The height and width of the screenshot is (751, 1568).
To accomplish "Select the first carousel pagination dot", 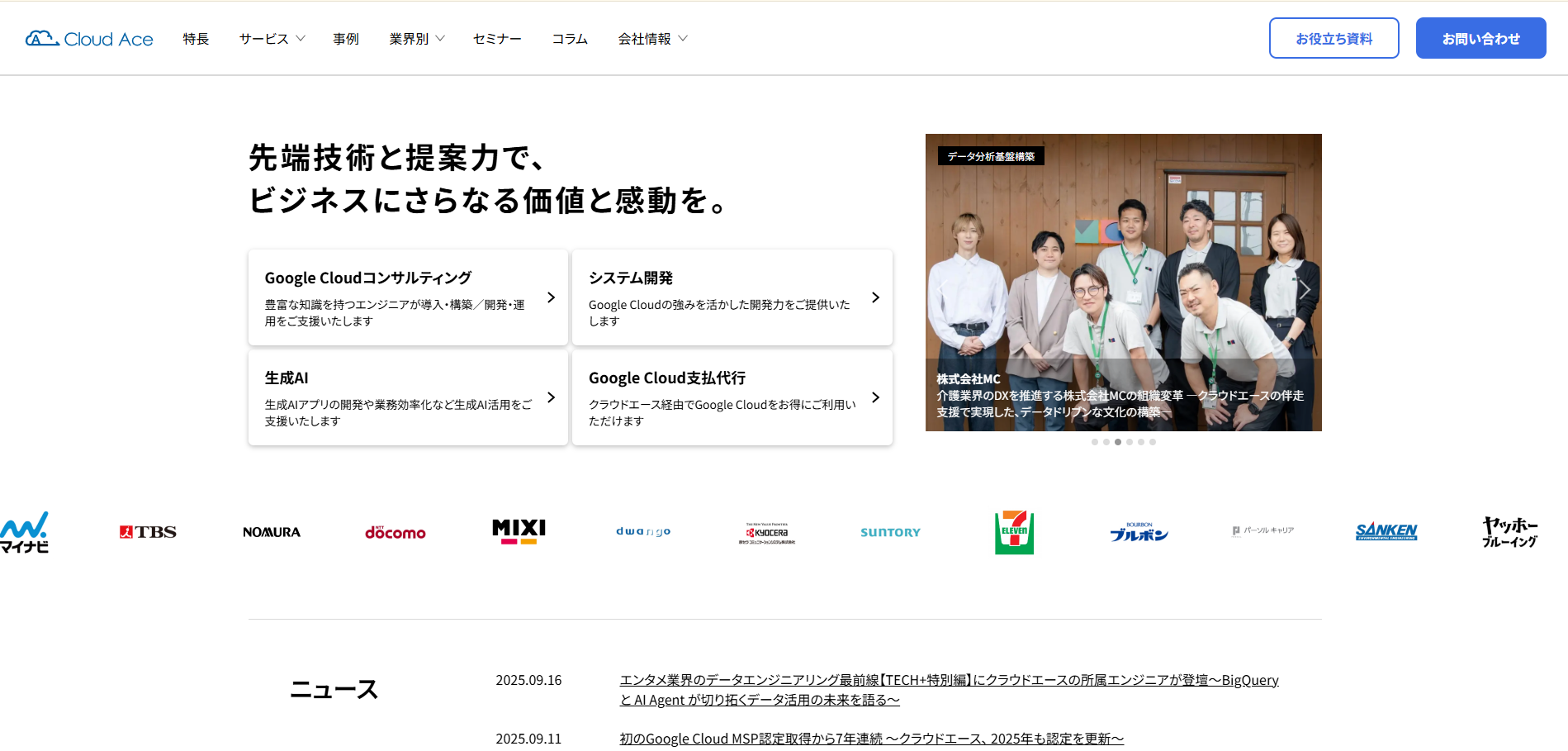I will [1095, 442].
